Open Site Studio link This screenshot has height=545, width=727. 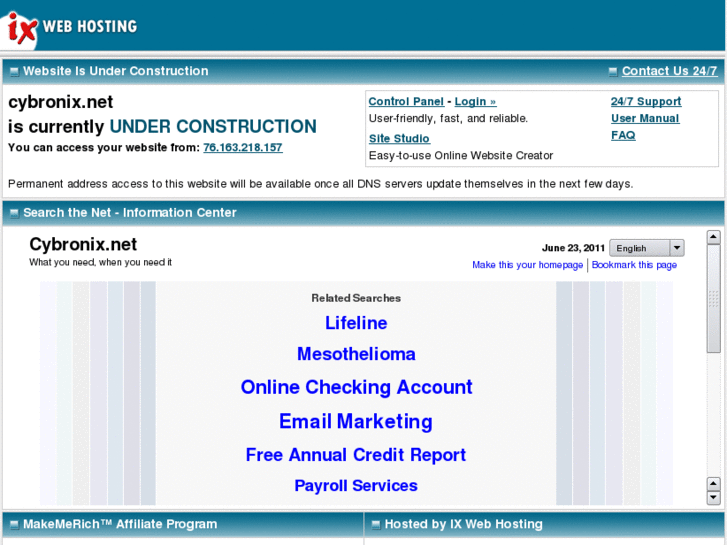399,139
